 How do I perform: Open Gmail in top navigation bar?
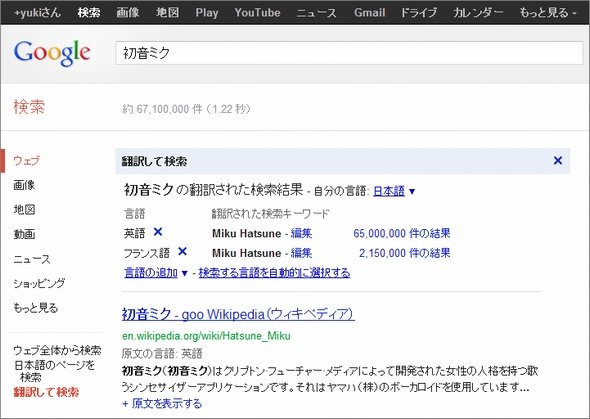pyautogui.click(x=370, y=13)
